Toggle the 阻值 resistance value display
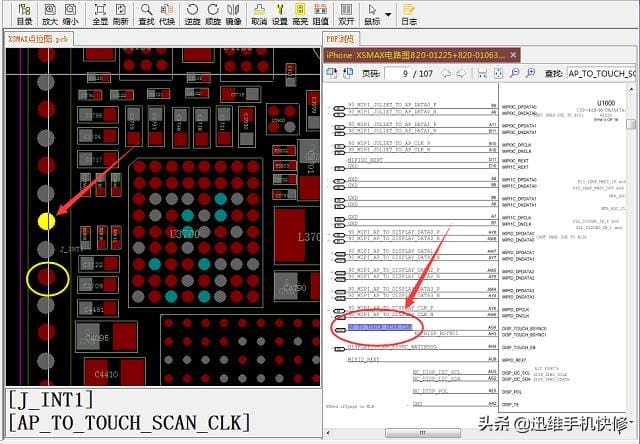 point(321,14)
